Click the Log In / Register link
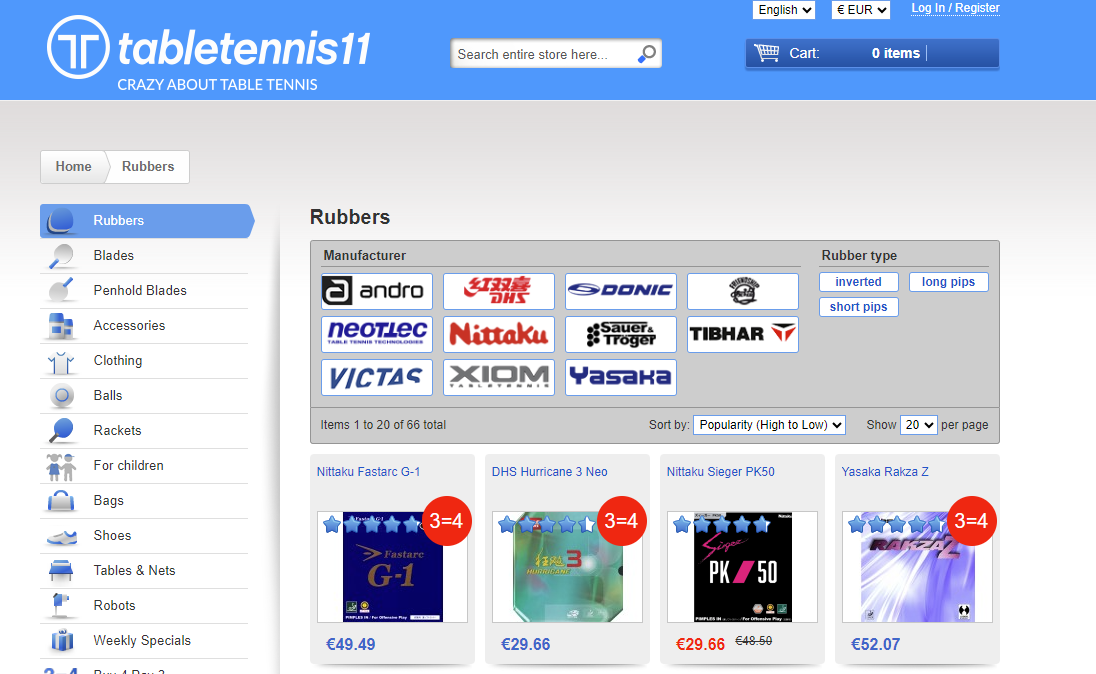The height and width of the screenshot is (674, 1096). [955, 8]
